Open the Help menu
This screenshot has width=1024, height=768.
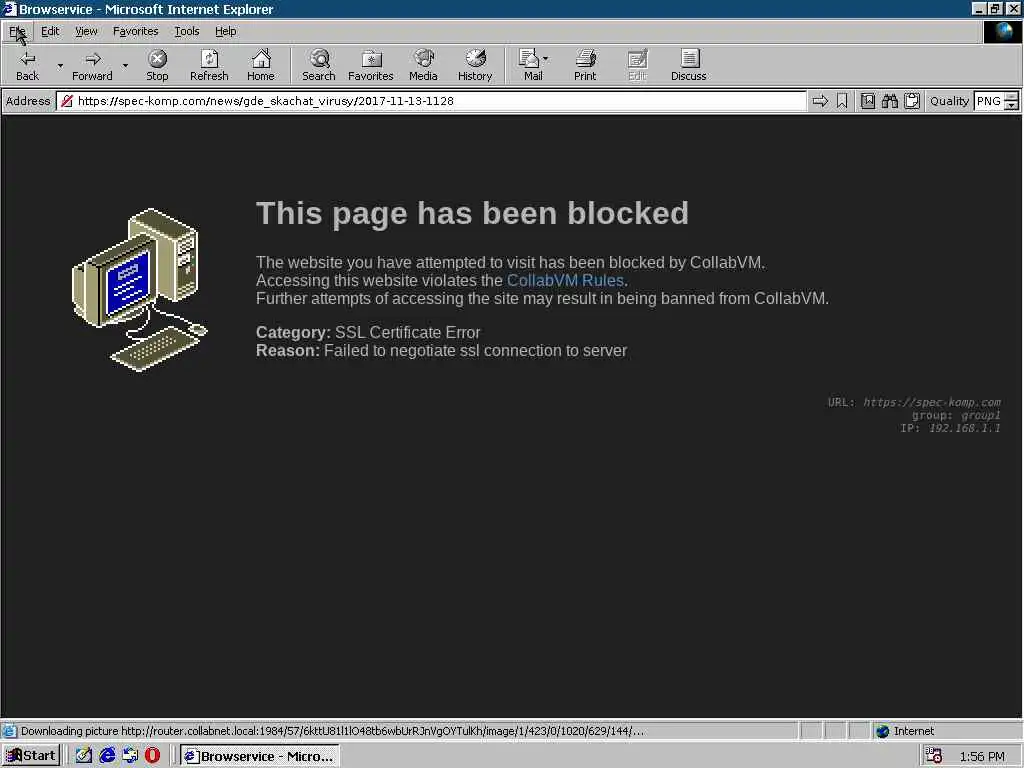coord(225,31)
